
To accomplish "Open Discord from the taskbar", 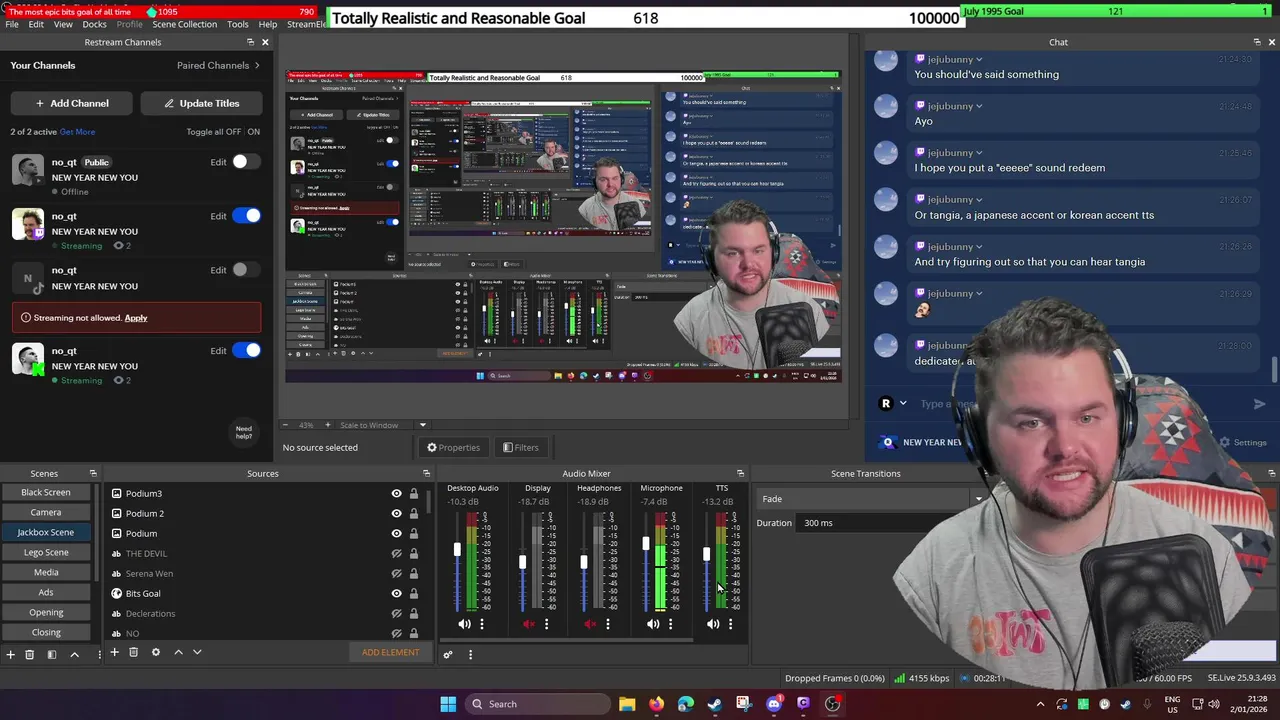I will click(x=774, y=704).
